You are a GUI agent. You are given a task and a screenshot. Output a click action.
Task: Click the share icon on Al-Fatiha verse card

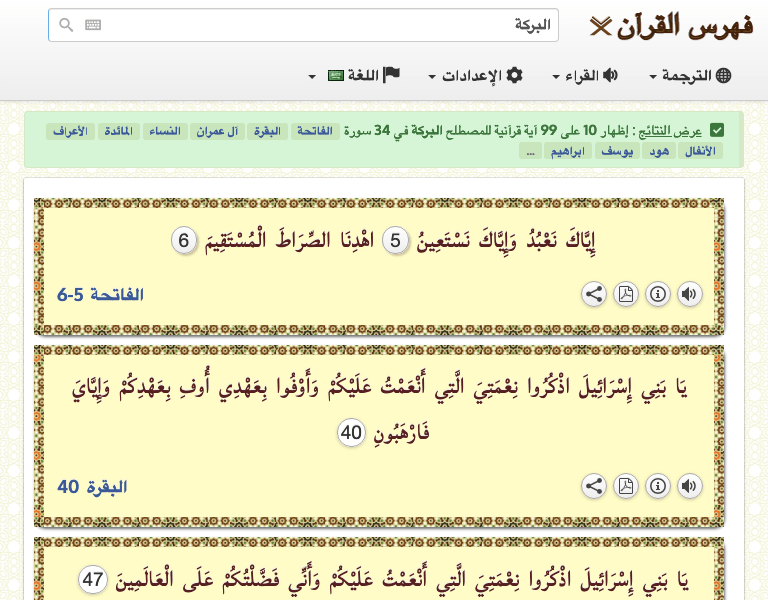coord(594,294)
